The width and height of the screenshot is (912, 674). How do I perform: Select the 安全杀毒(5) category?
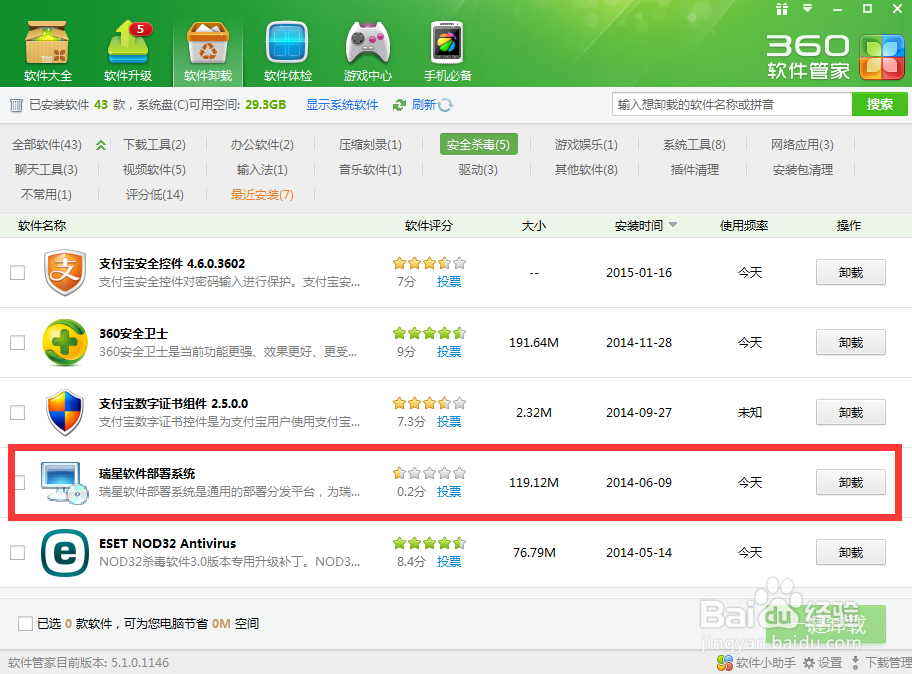tap(478, 145)
